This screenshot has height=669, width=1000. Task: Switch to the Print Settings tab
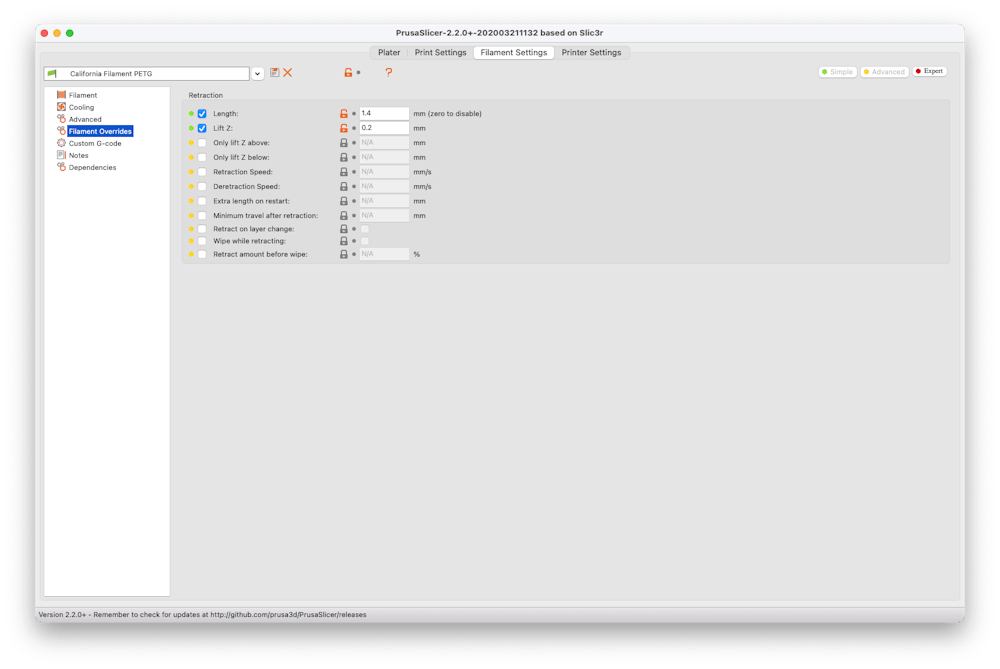point(441,52)
